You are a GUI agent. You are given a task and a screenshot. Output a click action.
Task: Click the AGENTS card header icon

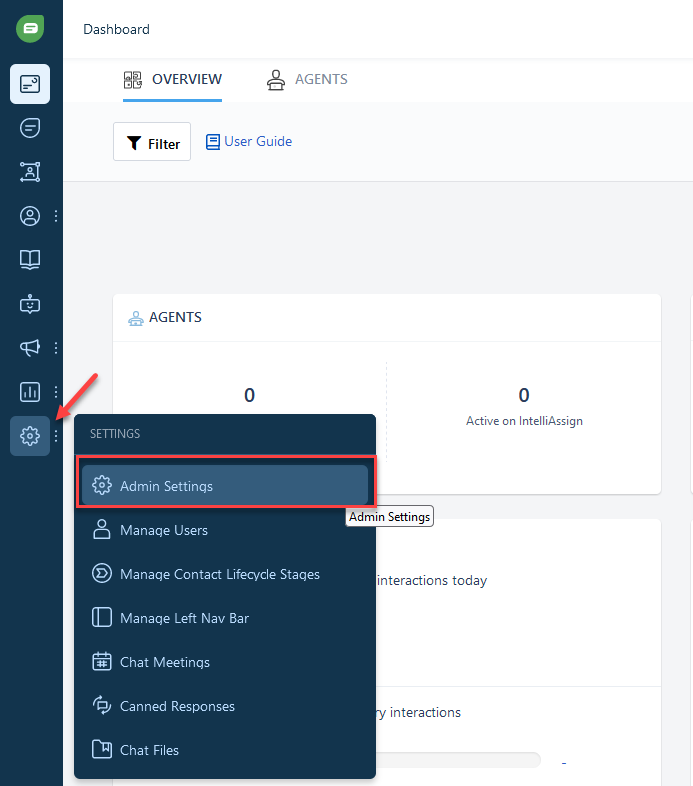click(136, 318)
